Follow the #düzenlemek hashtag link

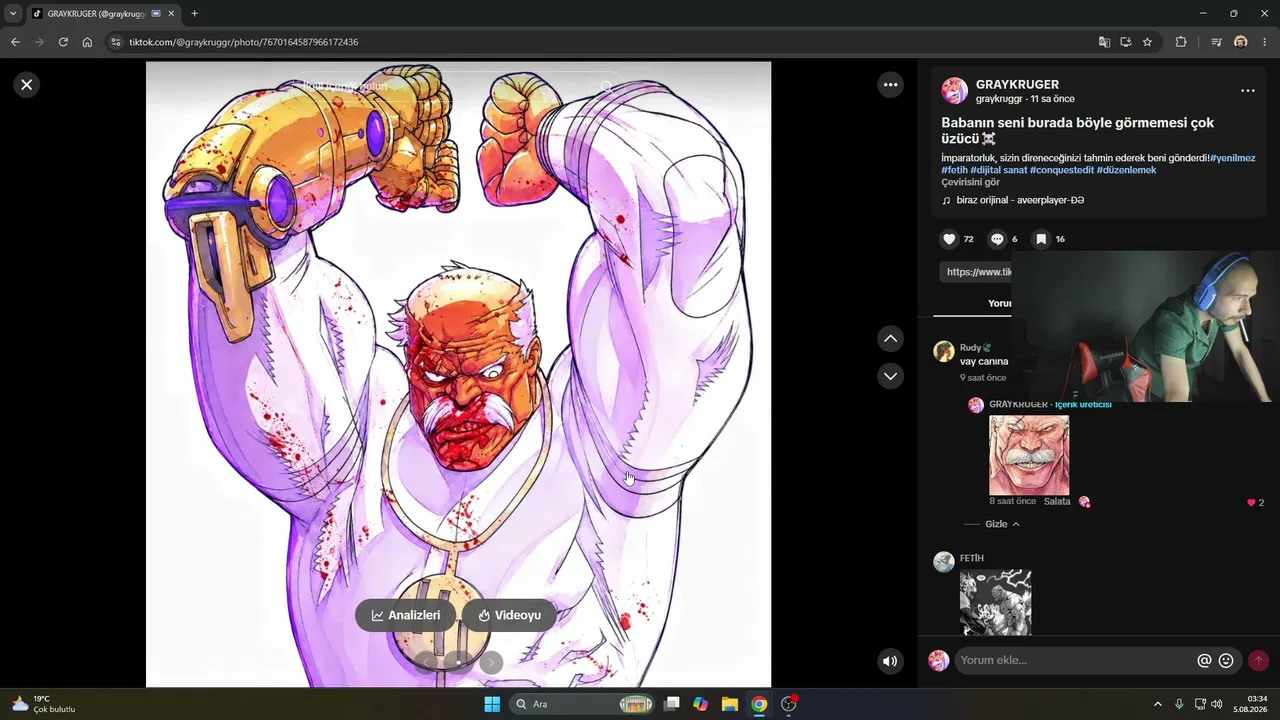point(1126,170)
